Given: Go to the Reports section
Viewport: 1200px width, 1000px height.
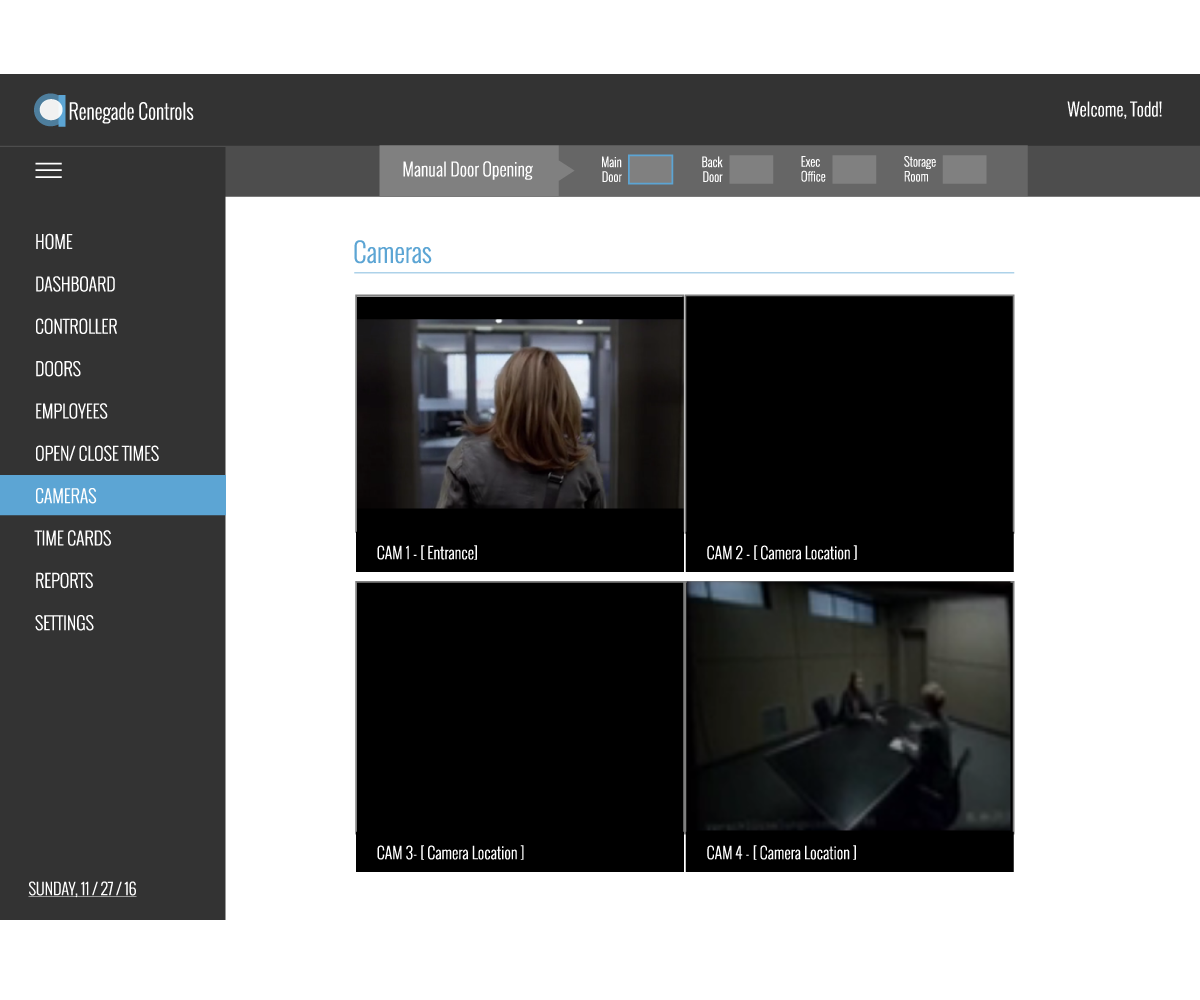Looking at the screenshot, I should coord(64,581).
